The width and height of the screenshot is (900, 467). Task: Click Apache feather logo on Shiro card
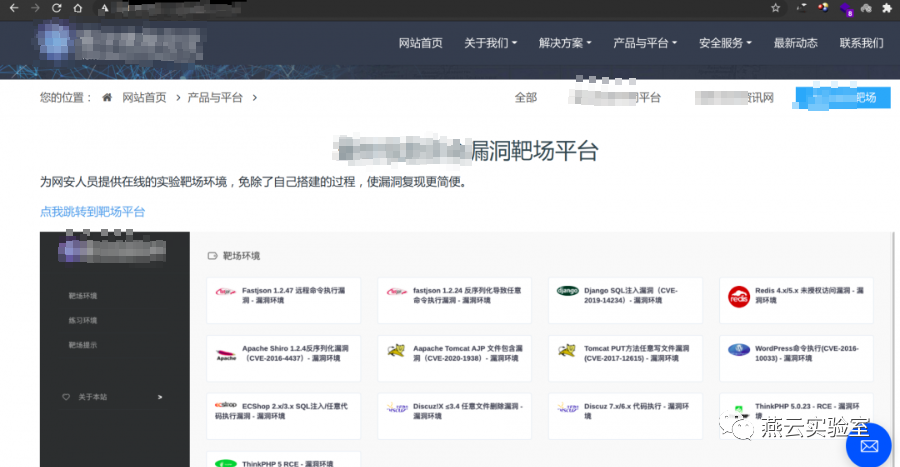coord(226,355)
